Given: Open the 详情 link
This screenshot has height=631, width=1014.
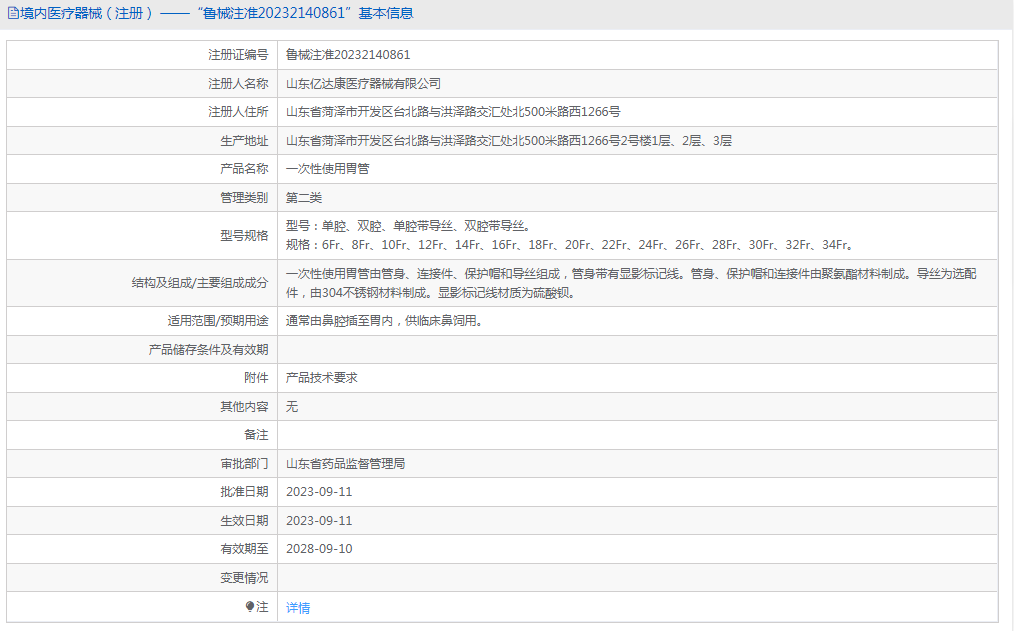Looking at the screenshot, I should [x=298, y=608].
